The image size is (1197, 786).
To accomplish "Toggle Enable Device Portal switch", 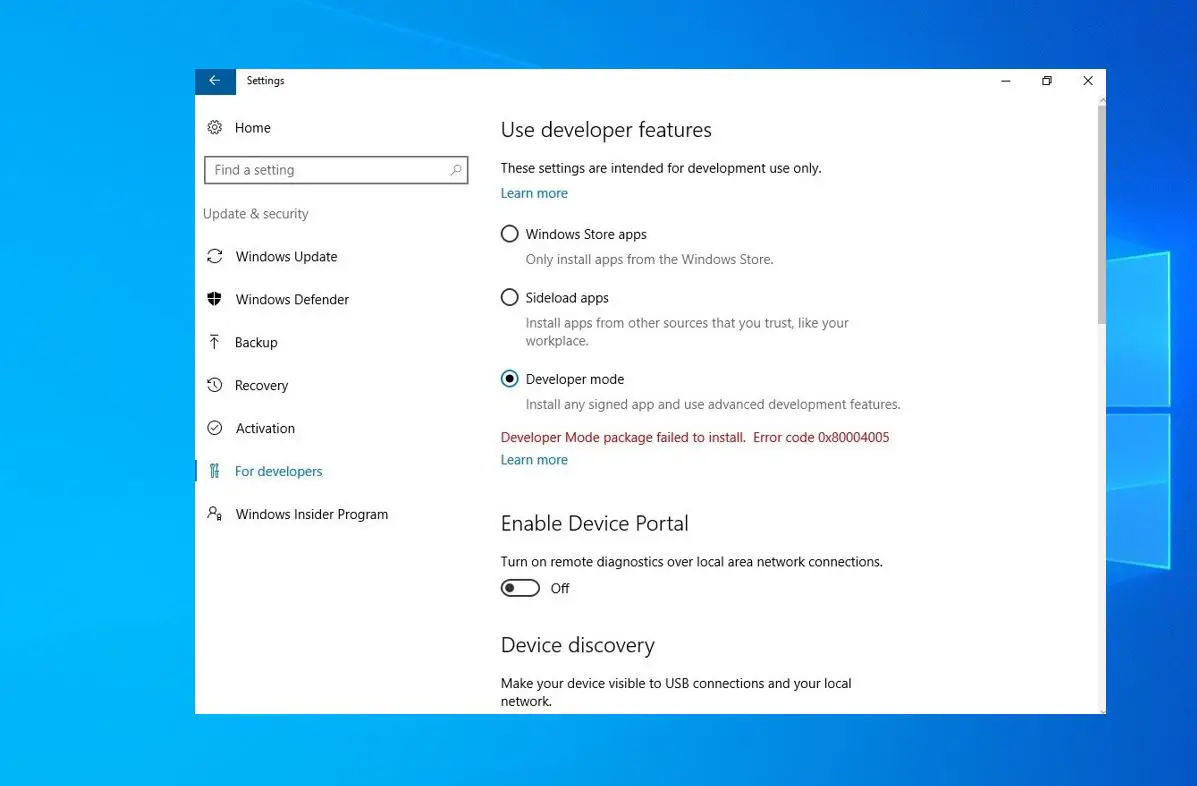I will coord(520,588).
